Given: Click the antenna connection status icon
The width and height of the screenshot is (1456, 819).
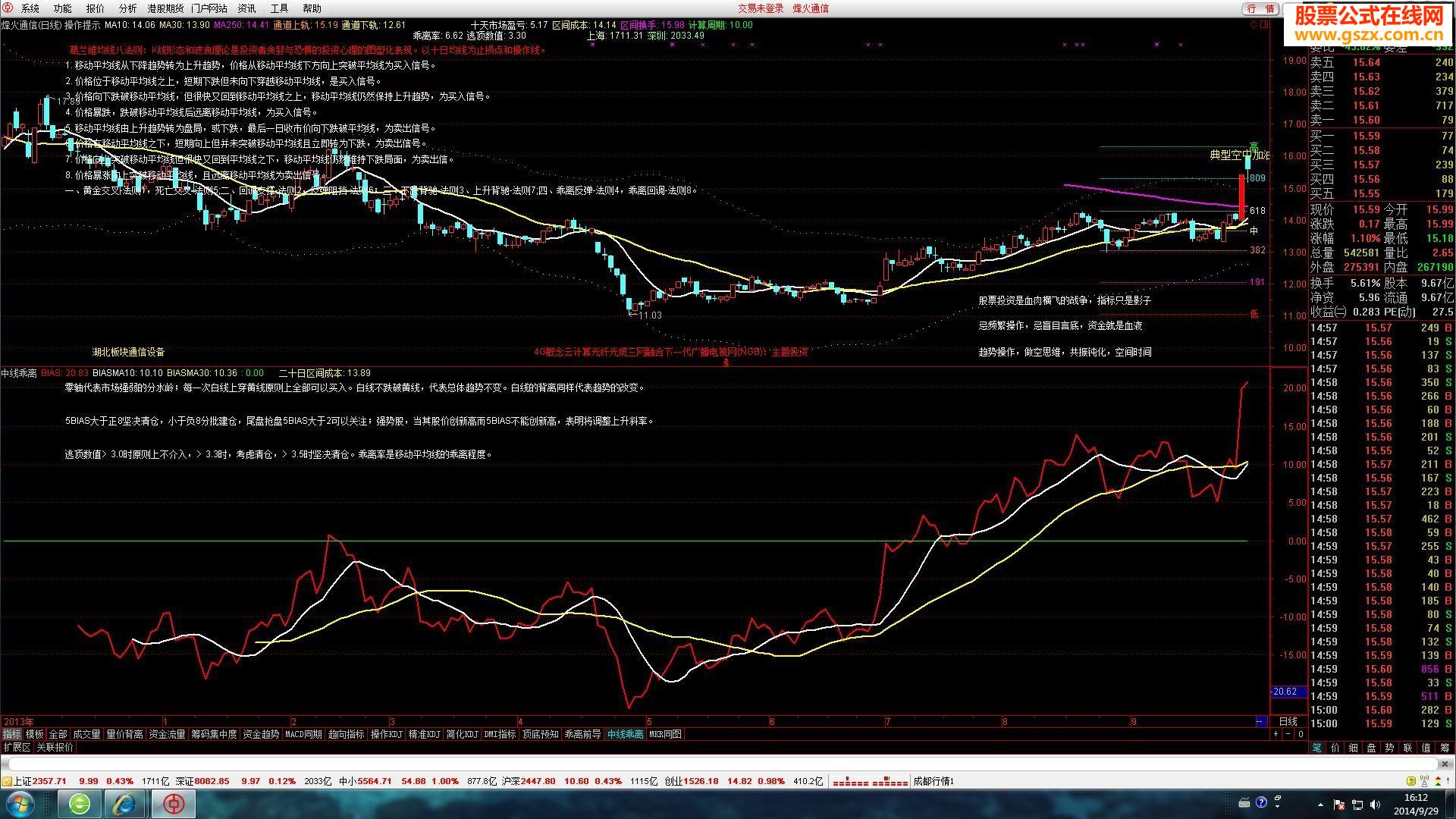Looking at the screenshot, I should point(1424,781).
